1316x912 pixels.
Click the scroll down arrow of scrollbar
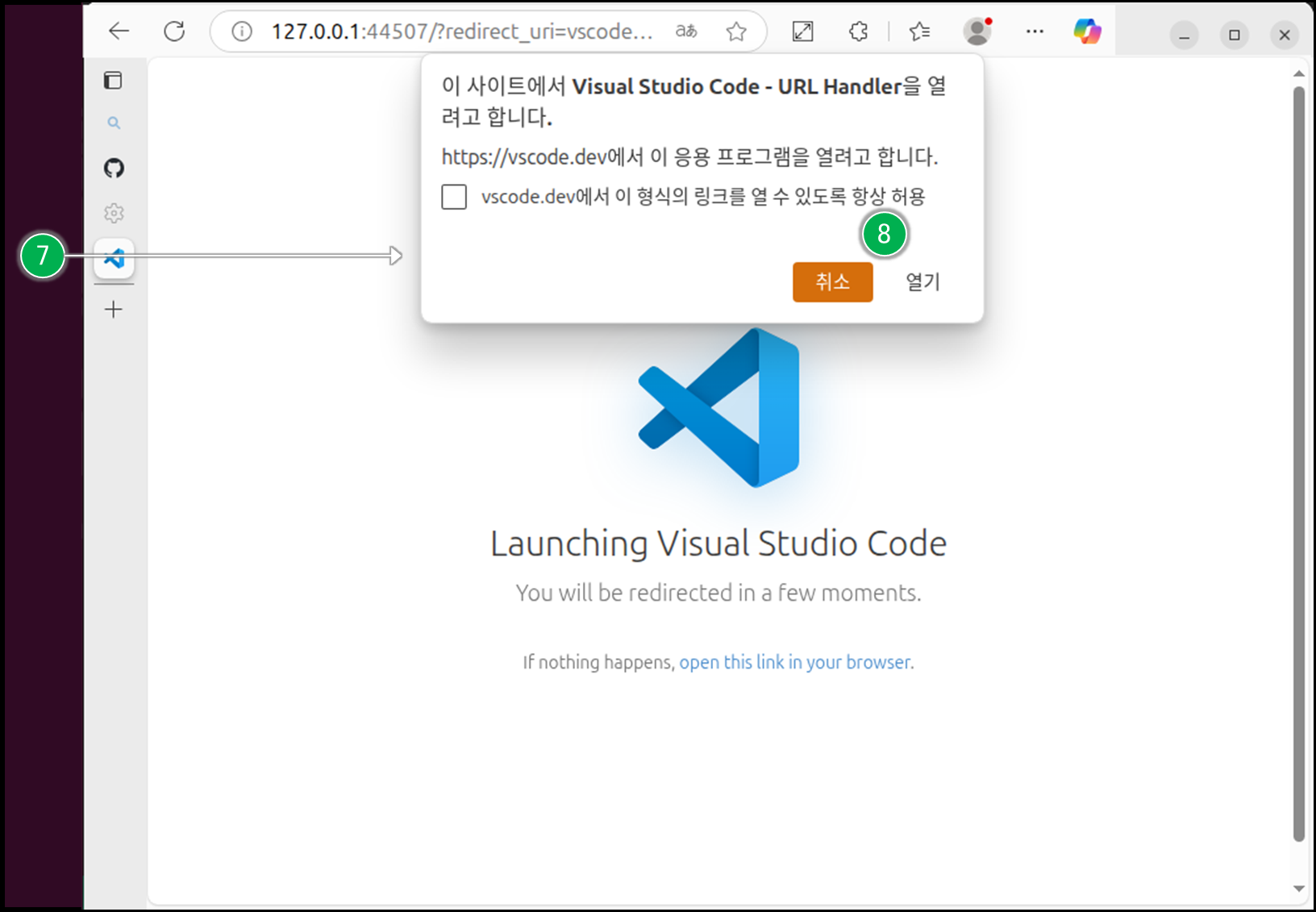point(1298,889)
